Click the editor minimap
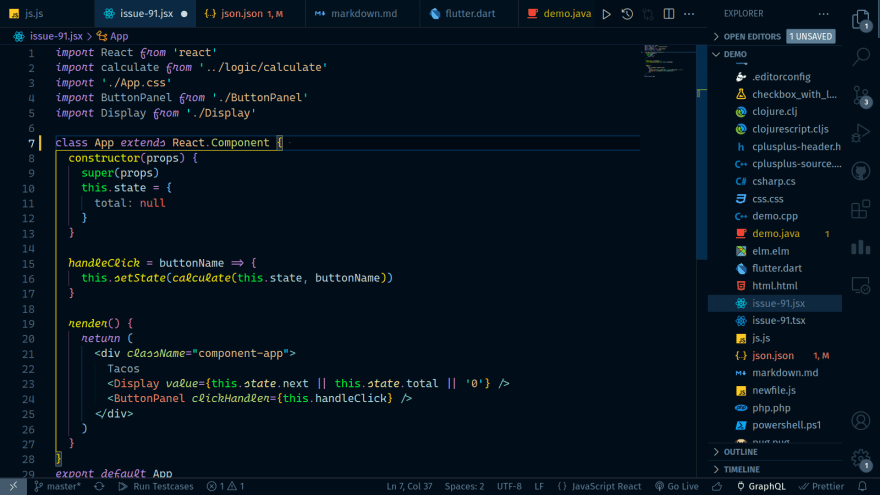Image resolution: width=880 pixels, height=495 pixels. click(x=668, y=61)
